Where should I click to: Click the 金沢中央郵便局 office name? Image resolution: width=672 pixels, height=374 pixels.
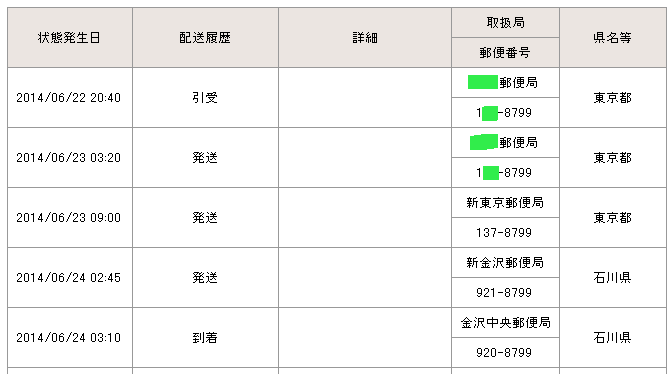tap(505, 323)
